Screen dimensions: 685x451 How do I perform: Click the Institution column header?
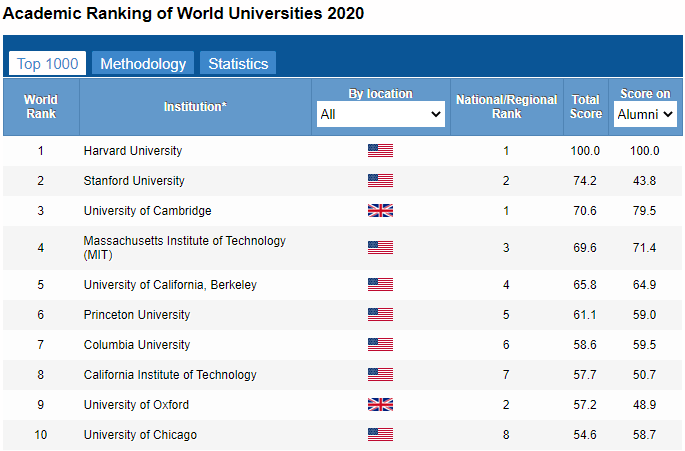coord(195,107)
